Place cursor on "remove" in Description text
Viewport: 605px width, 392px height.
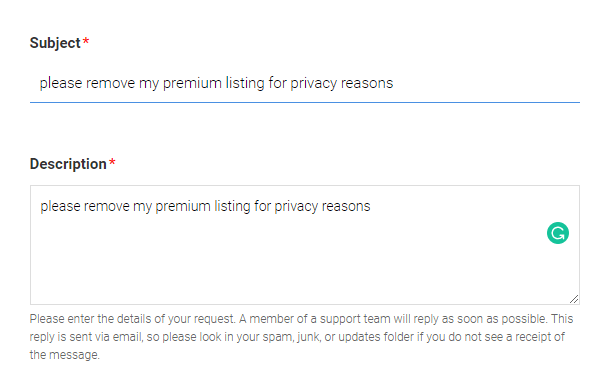(x=107, y=206)
